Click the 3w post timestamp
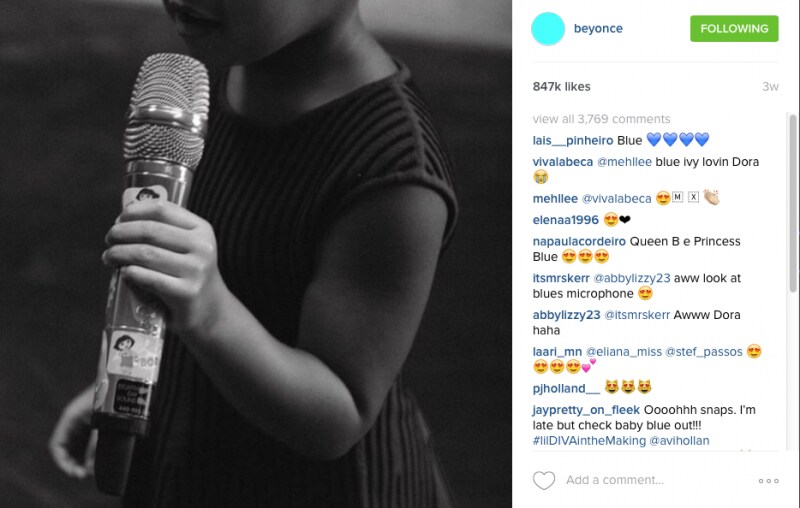 (770, 87)
